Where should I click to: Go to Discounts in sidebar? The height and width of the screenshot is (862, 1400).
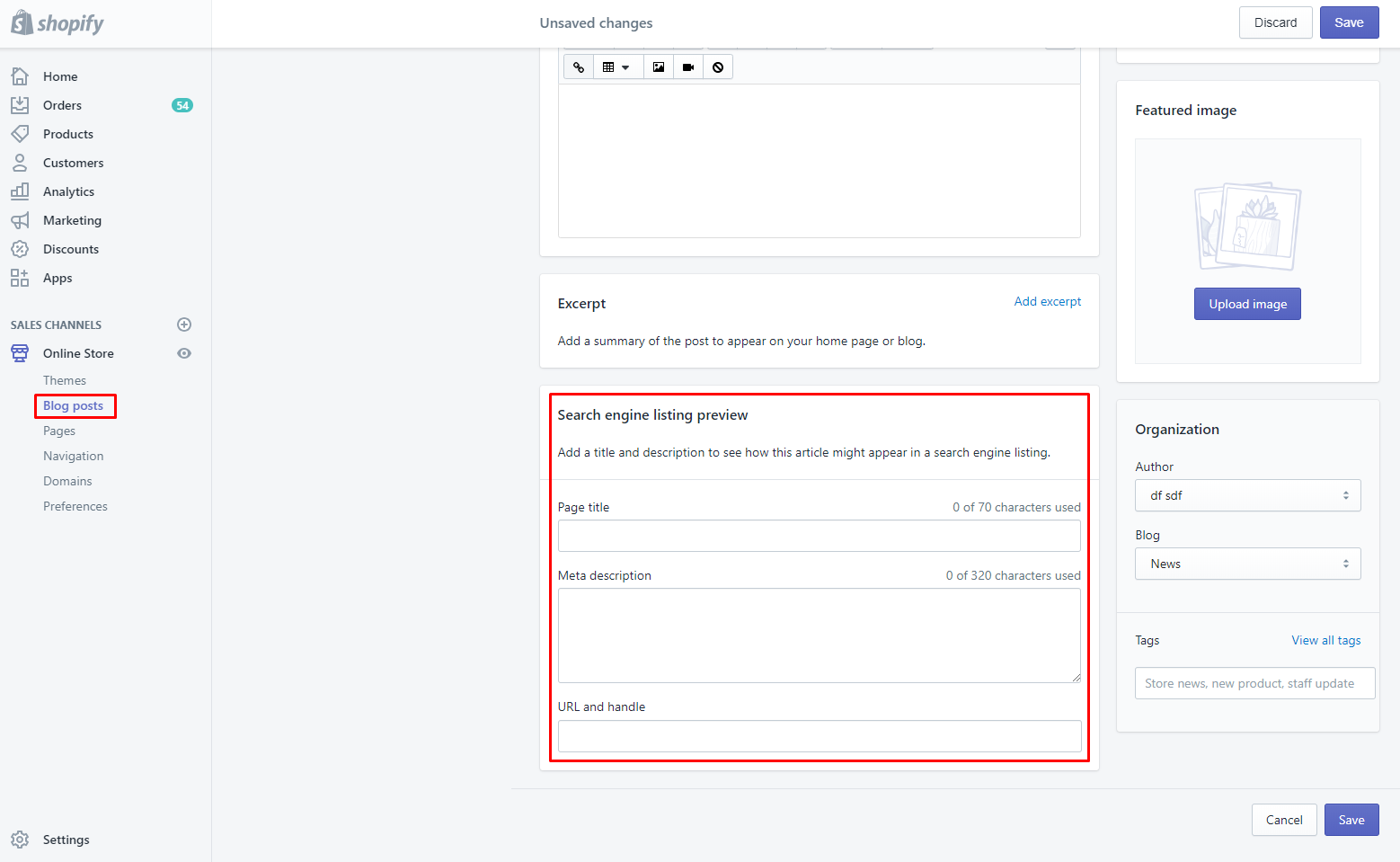[71, 249]
